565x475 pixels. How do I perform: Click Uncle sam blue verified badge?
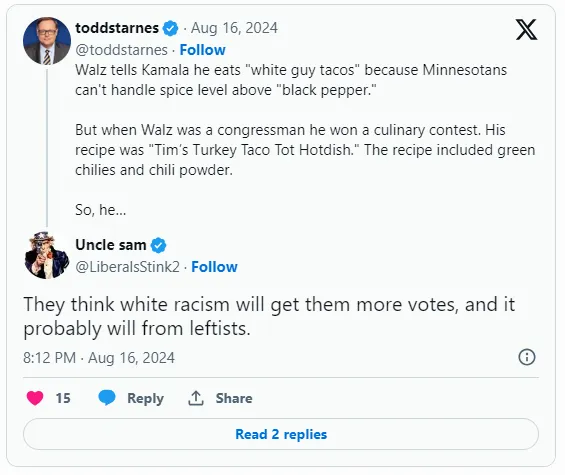pos(158,245)
